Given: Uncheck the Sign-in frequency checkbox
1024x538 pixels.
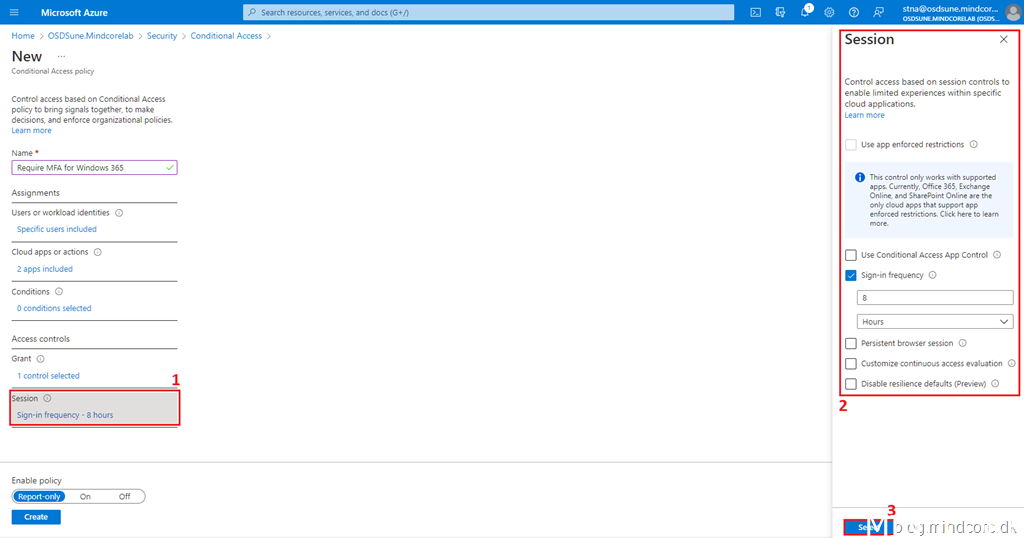Looking at the screenshot, I should 851,275.
